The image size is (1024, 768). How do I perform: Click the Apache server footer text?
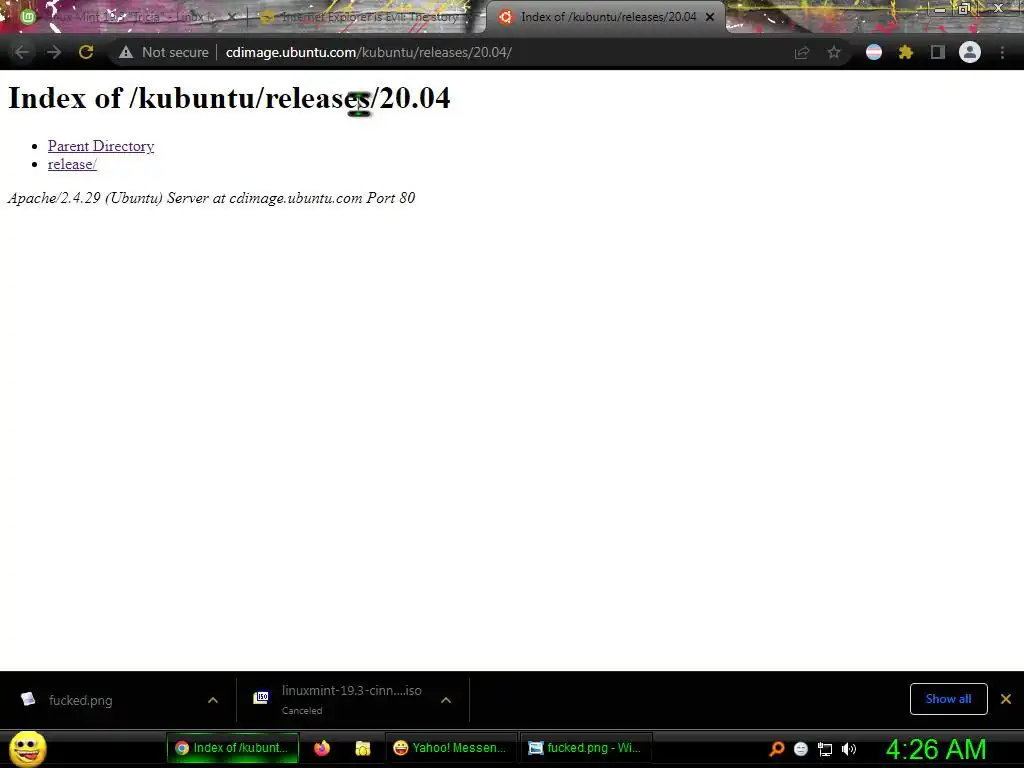coord(212,198)
